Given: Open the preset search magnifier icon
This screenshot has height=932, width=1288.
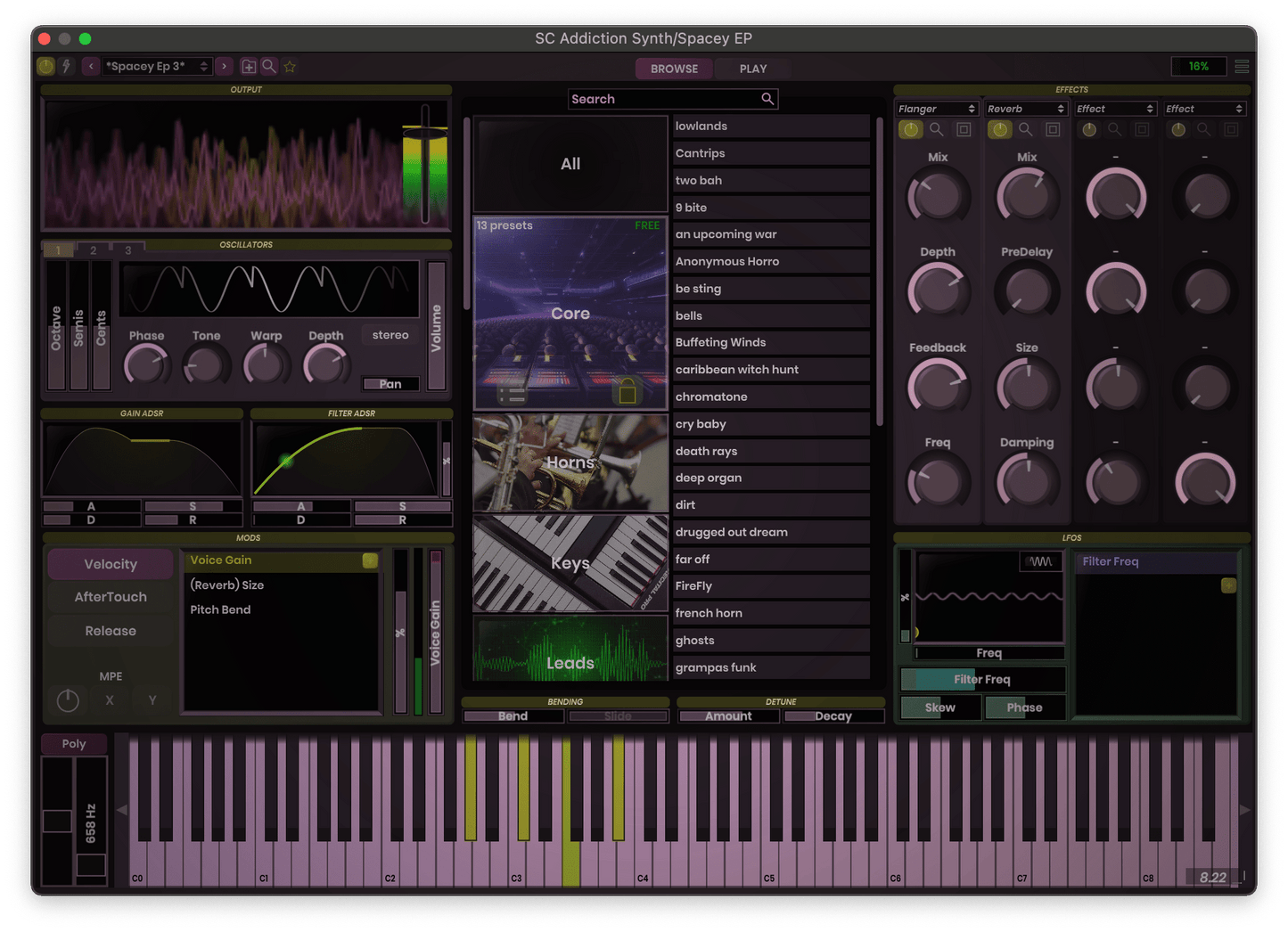Looking at the screenshot, I should (x=269, y=66).
